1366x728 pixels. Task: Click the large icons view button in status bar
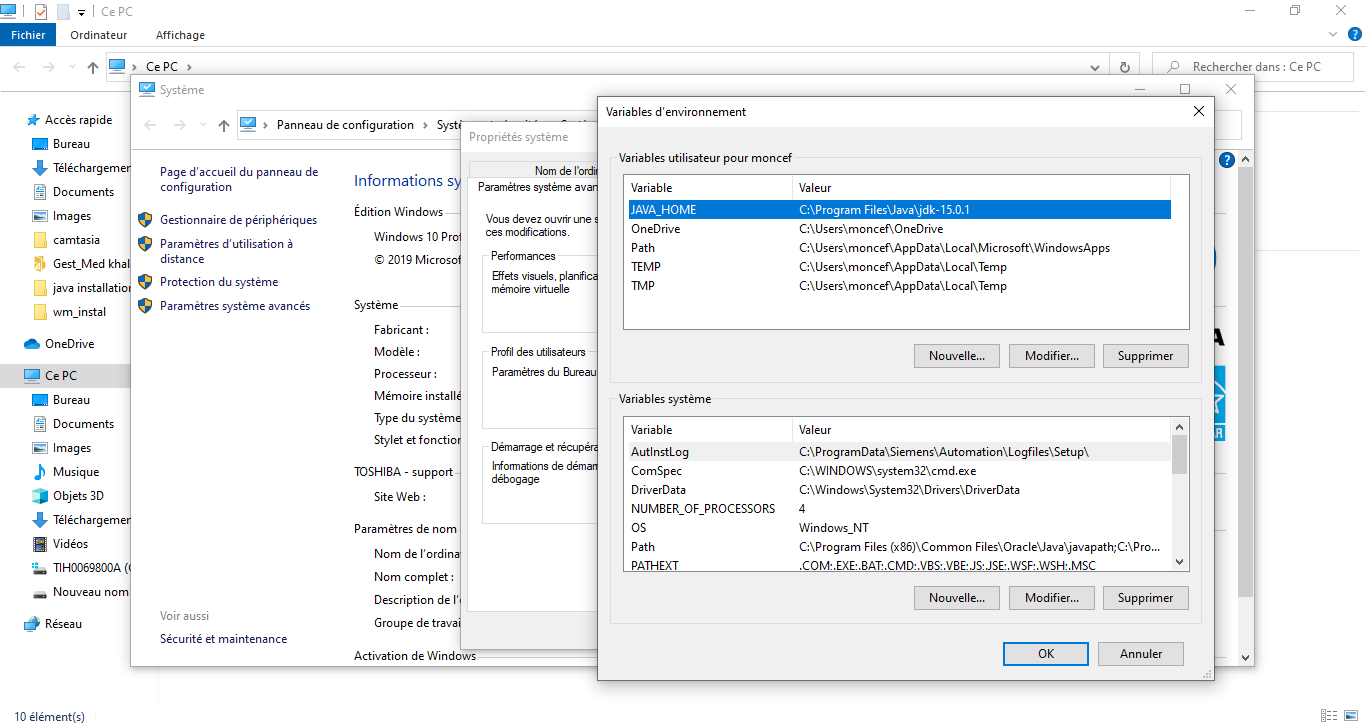click(x=1349, y=716)
